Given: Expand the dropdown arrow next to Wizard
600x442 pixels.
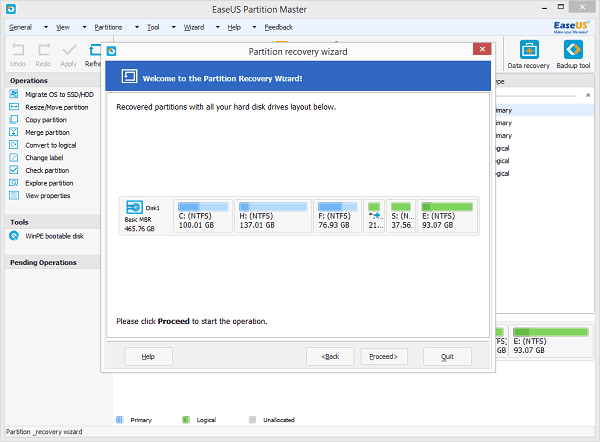Looking at the screenshot, I should click(x=217, y=27).
